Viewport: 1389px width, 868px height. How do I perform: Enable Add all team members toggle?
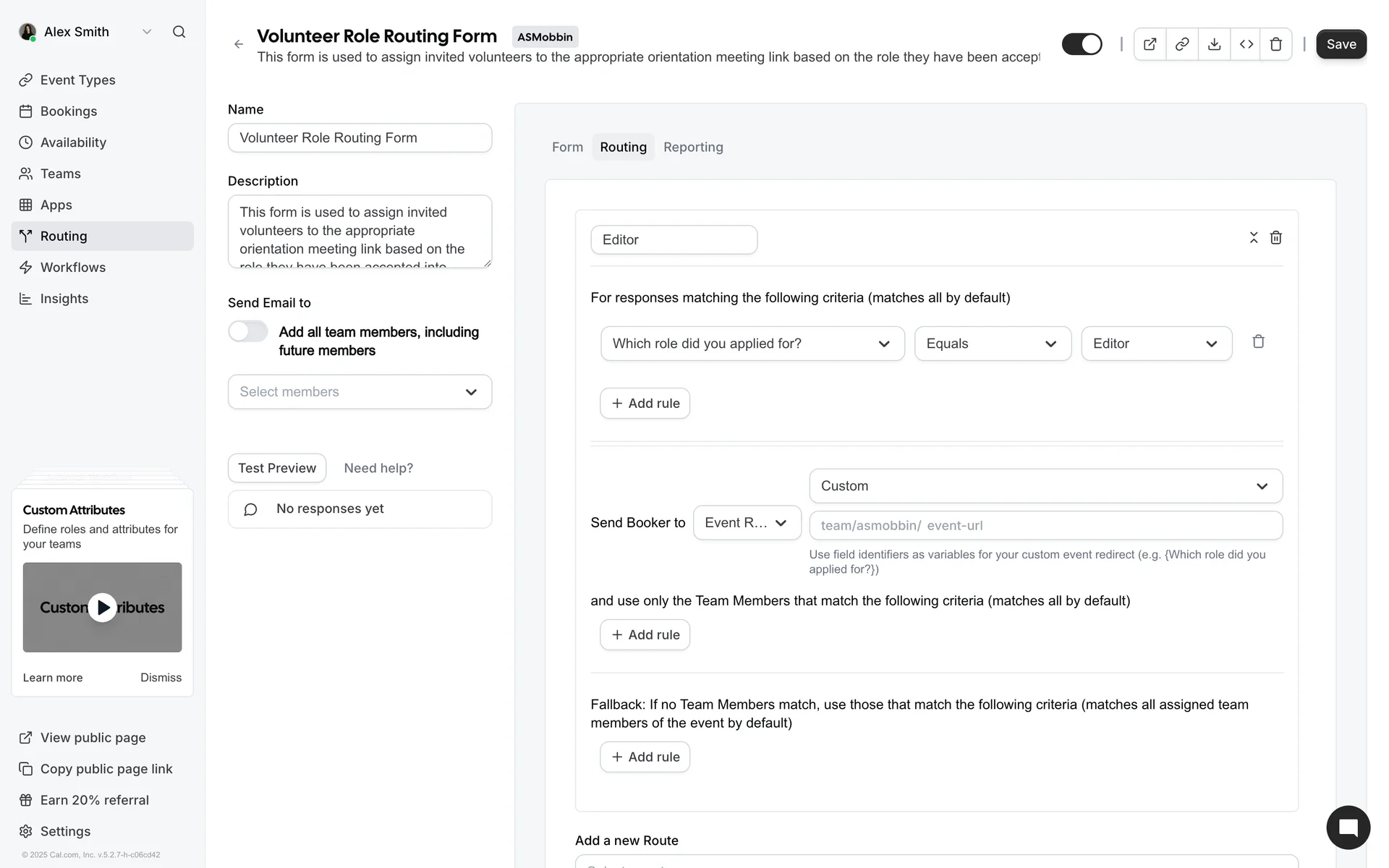click(248, 332)
